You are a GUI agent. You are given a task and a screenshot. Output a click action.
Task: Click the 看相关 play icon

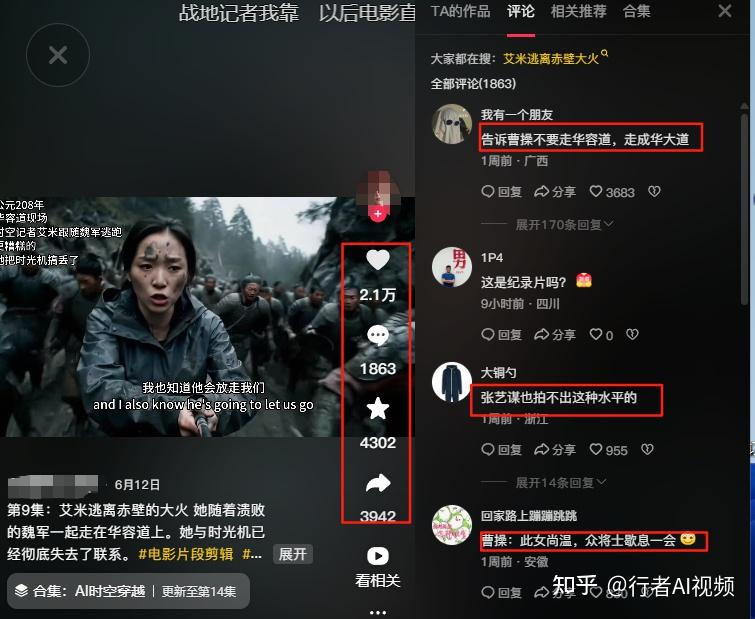[378, 556]
